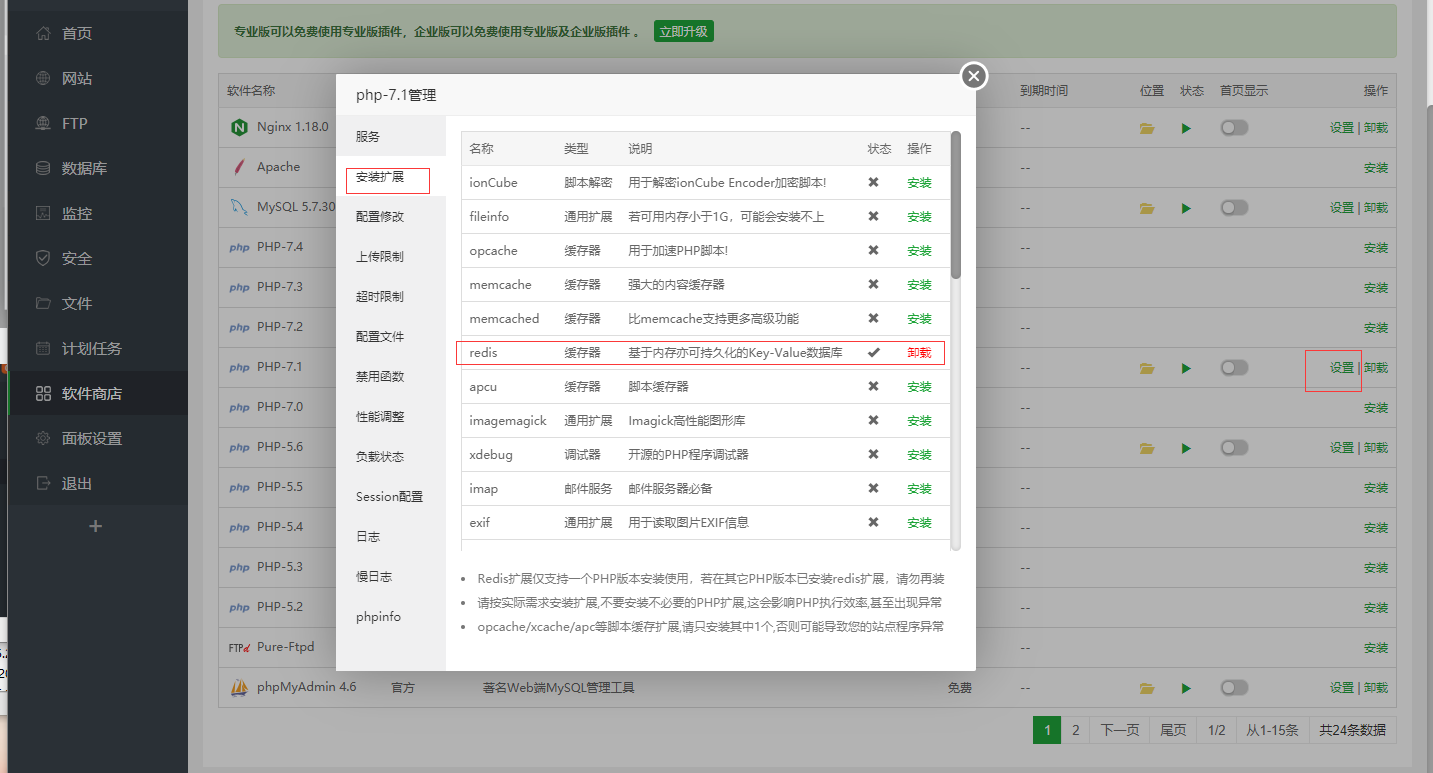Open the 监控 monitor sidebar icon
The image size is (1433, 773).
(x=43, y=214)
